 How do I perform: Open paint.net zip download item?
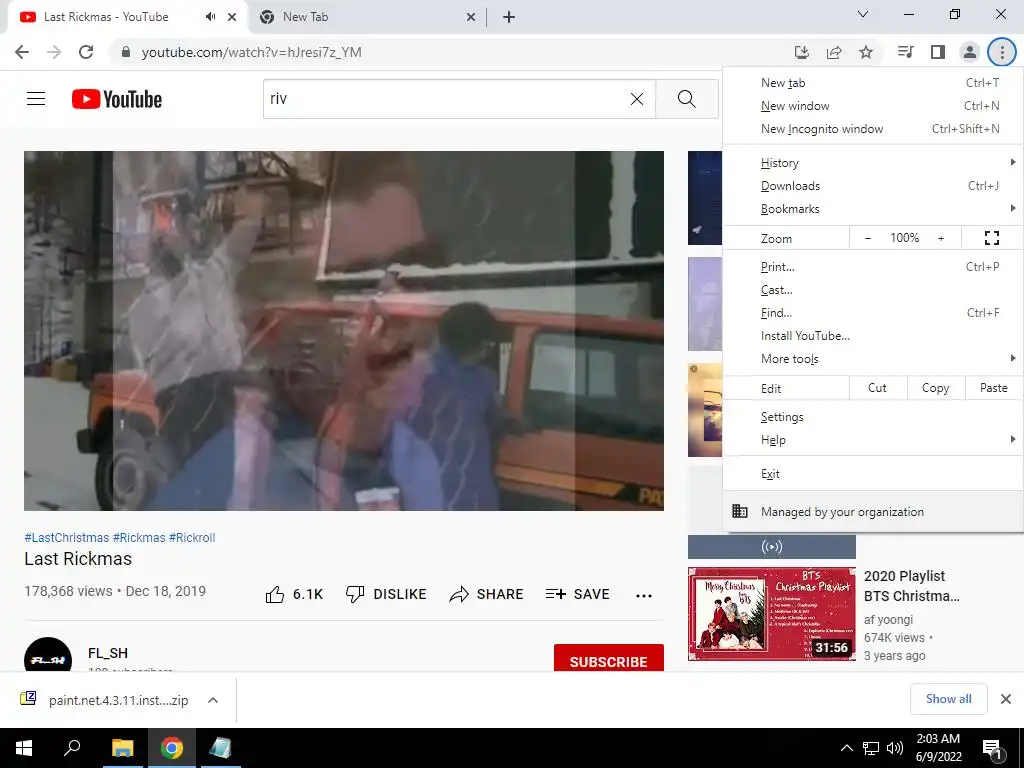coord(104,700)
